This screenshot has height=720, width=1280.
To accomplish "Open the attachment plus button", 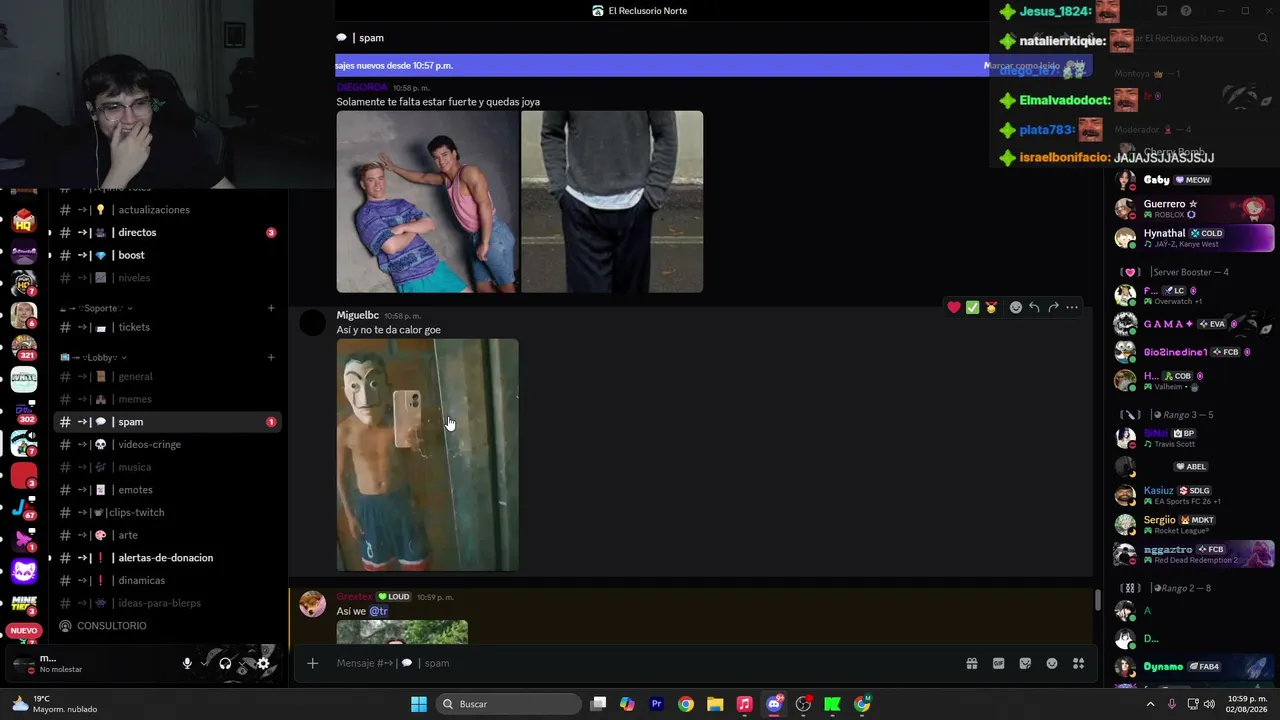I will tap(312, 663).
